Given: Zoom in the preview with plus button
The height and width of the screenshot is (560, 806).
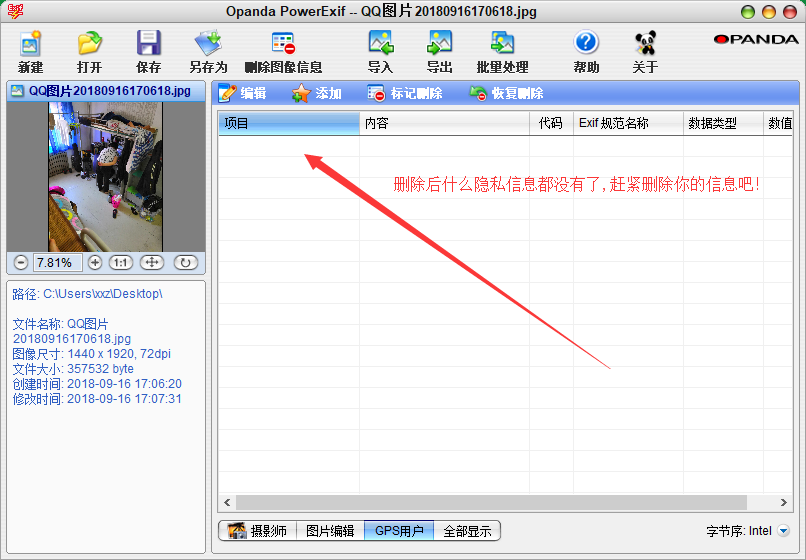Looking at the screenshot, I should point(95,263).
